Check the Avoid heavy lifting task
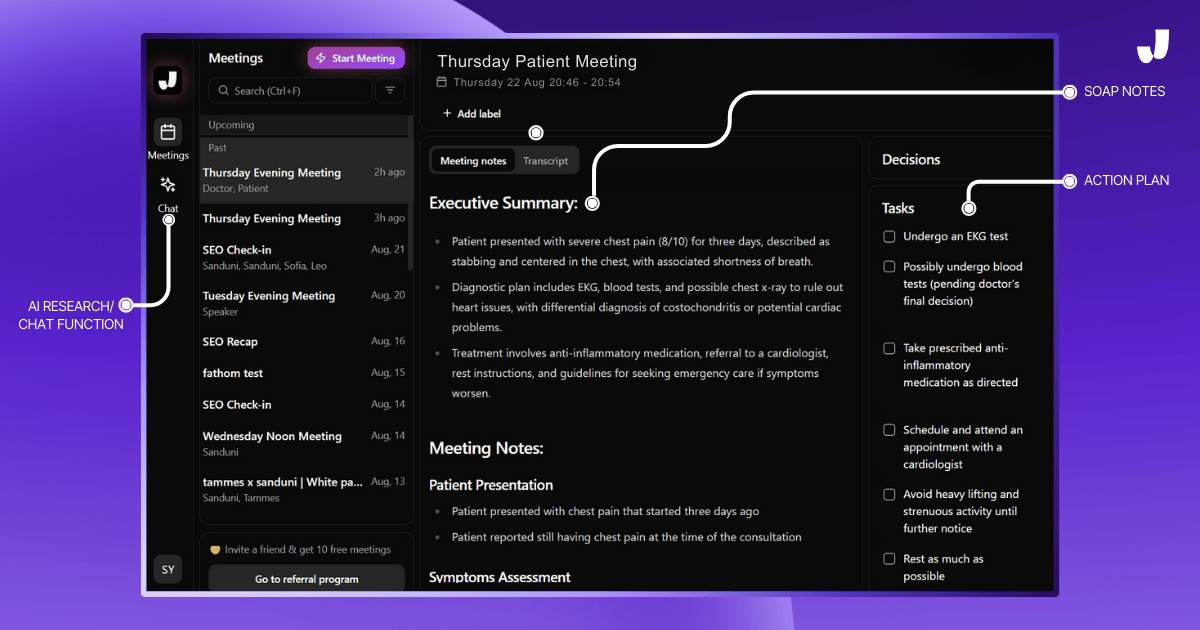The height and width of the screenshot is (630, 1200). [x=889, y=494]
